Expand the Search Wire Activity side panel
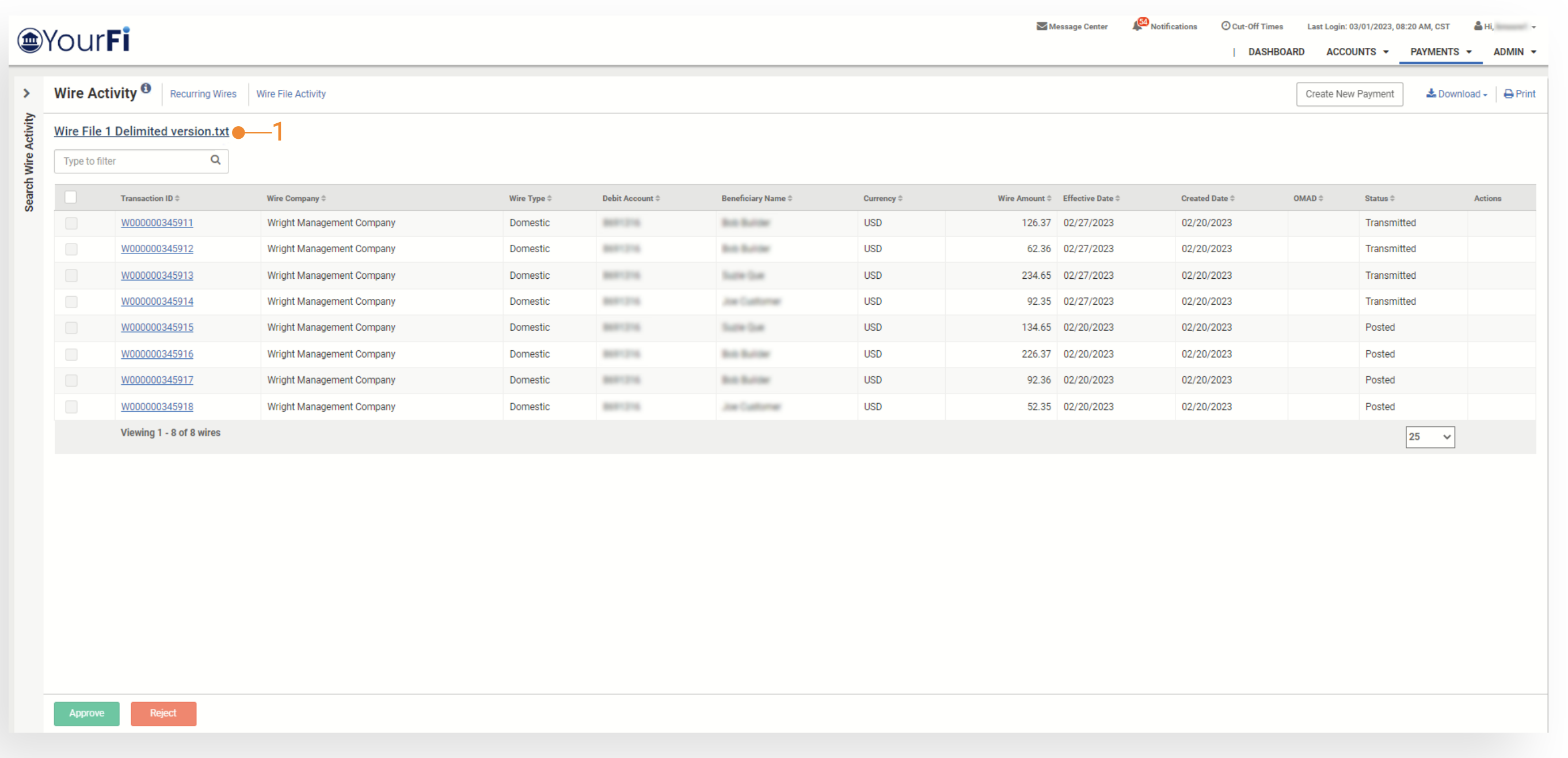This screenshot has width=1568, height=758. [27, 93]
